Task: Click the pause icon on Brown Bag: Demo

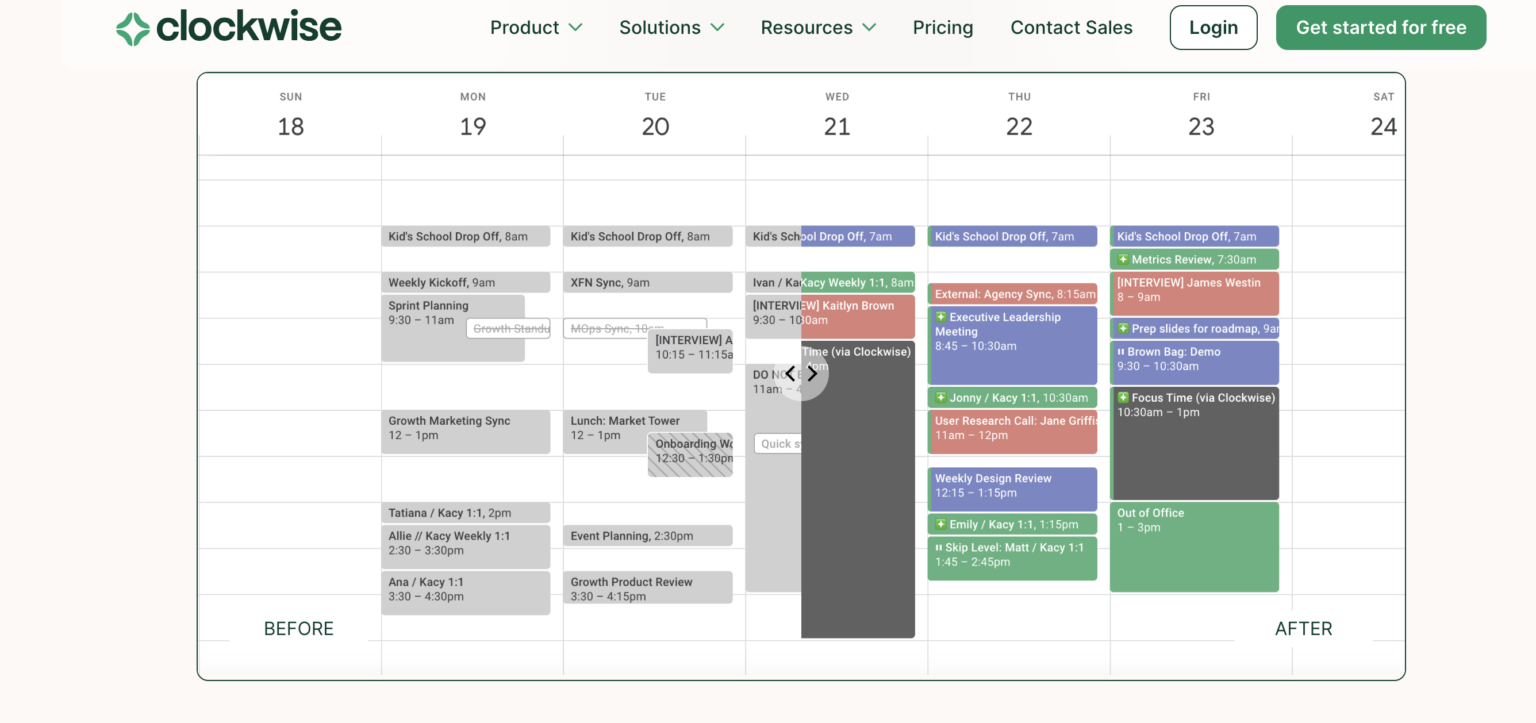Action: point(1124,349)
